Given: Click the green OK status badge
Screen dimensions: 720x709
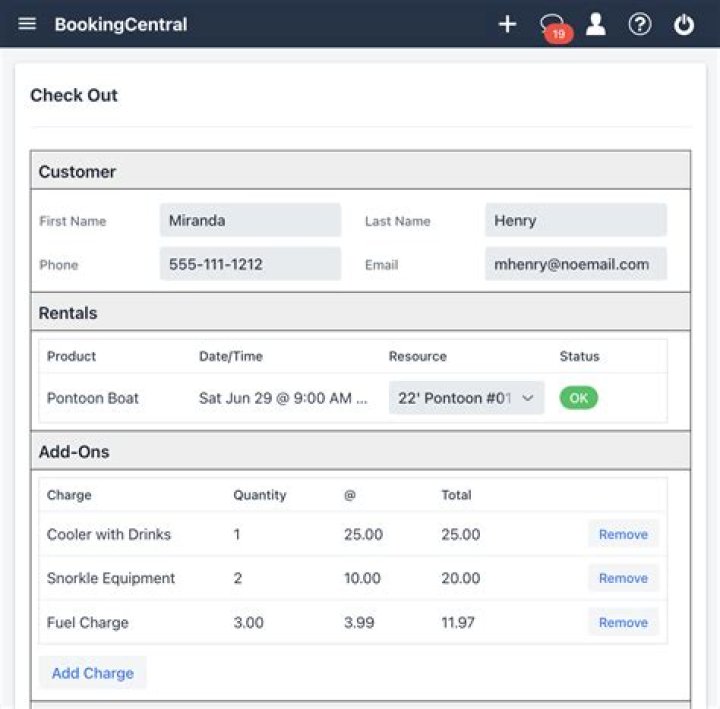Looking at the screenshot, I should tap(579, 398).
